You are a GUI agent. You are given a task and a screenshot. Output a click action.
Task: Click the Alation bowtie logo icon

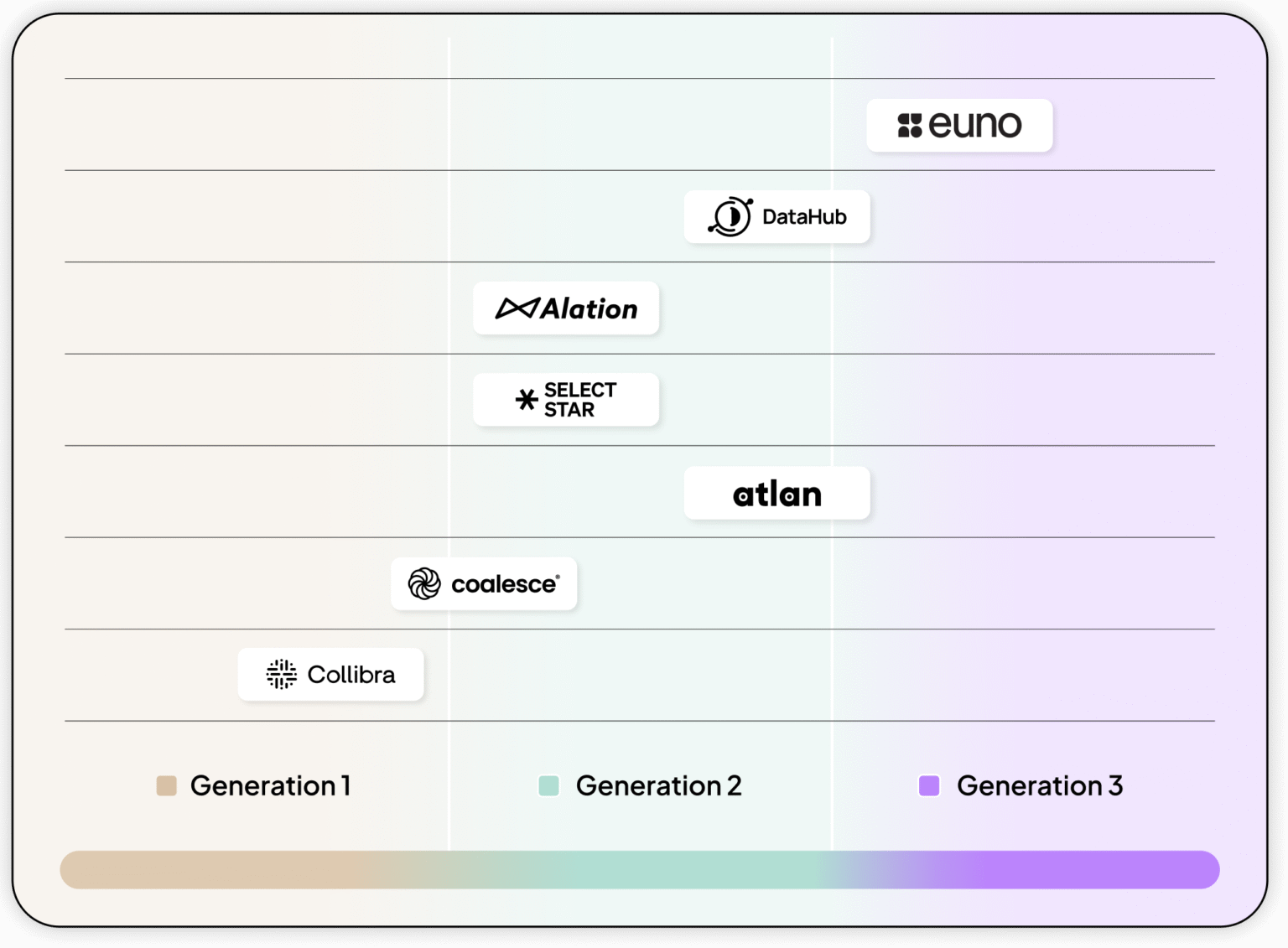pyautogui.click(x=517, y=308)
